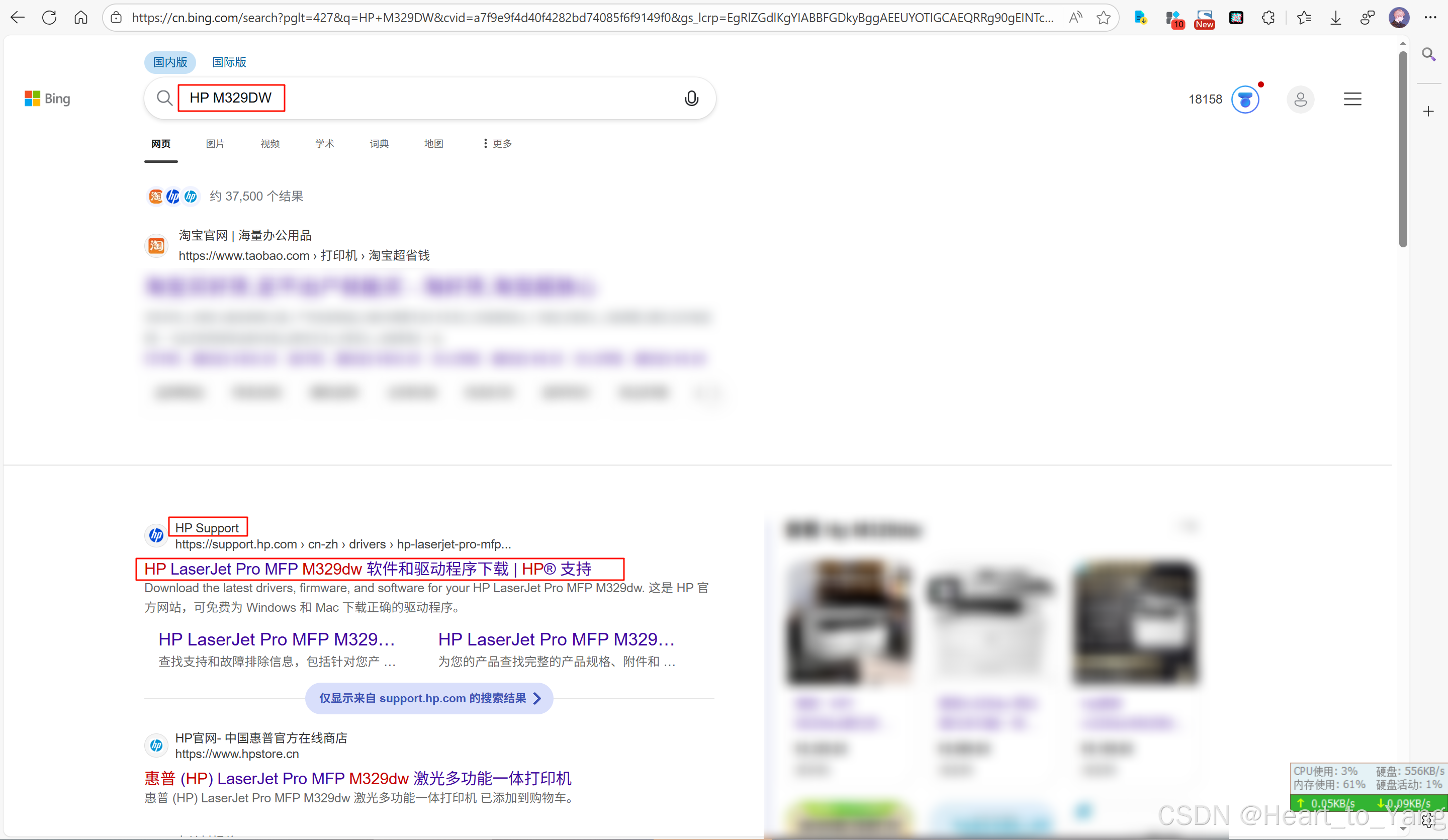Open the 惠普 LaserJet Pro M329dw store link
This screenshot has height=840, width=1448.
point(357,779)
